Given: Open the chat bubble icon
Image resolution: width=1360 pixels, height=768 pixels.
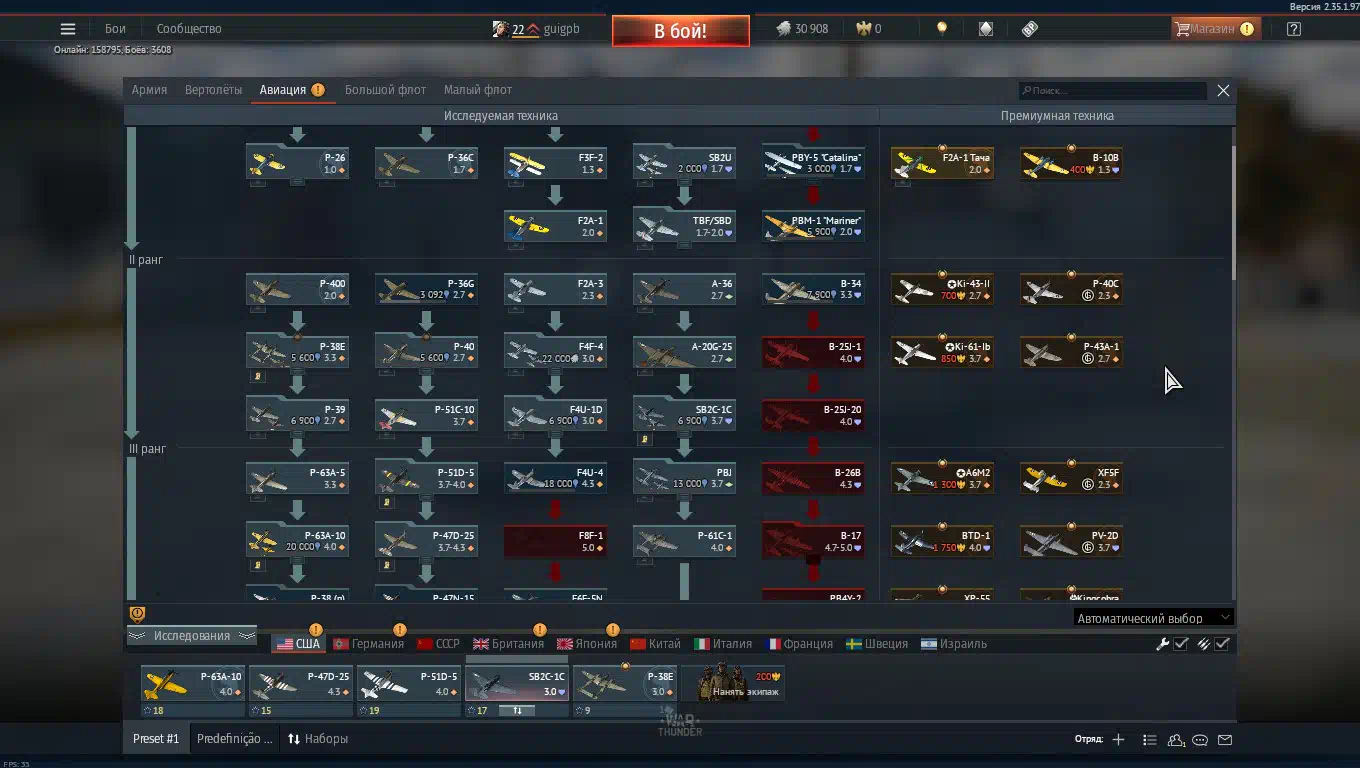Looking at the screenshot, I should coord(1200,740).
